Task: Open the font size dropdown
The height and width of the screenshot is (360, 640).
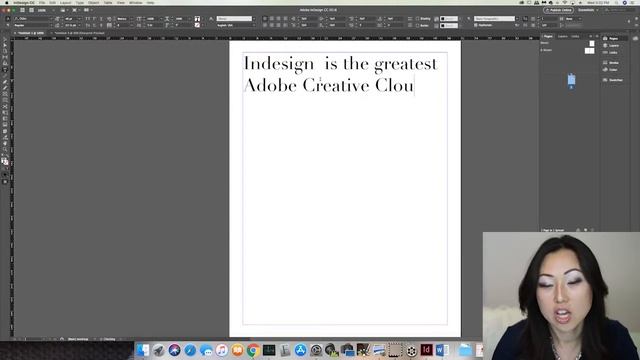Action: tap(79, 19)
